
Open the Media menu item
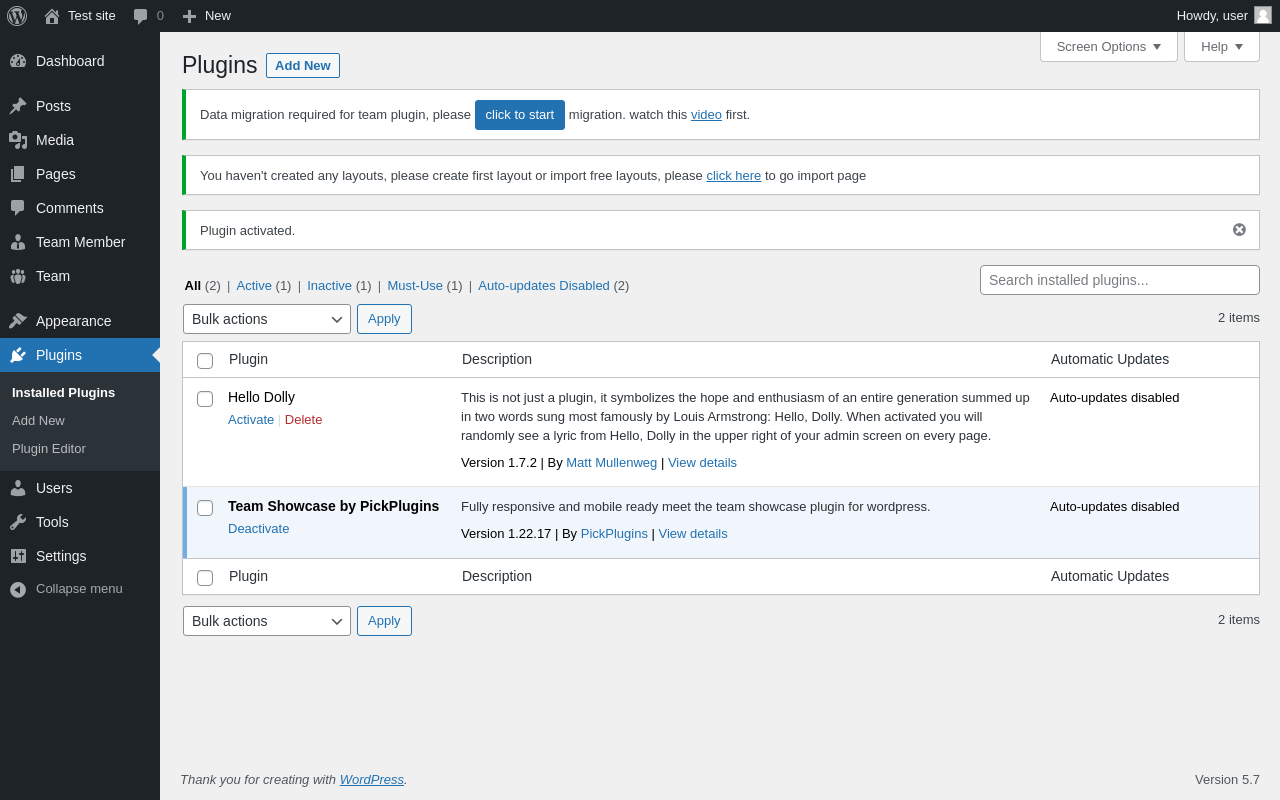click(x=80, y=140)
